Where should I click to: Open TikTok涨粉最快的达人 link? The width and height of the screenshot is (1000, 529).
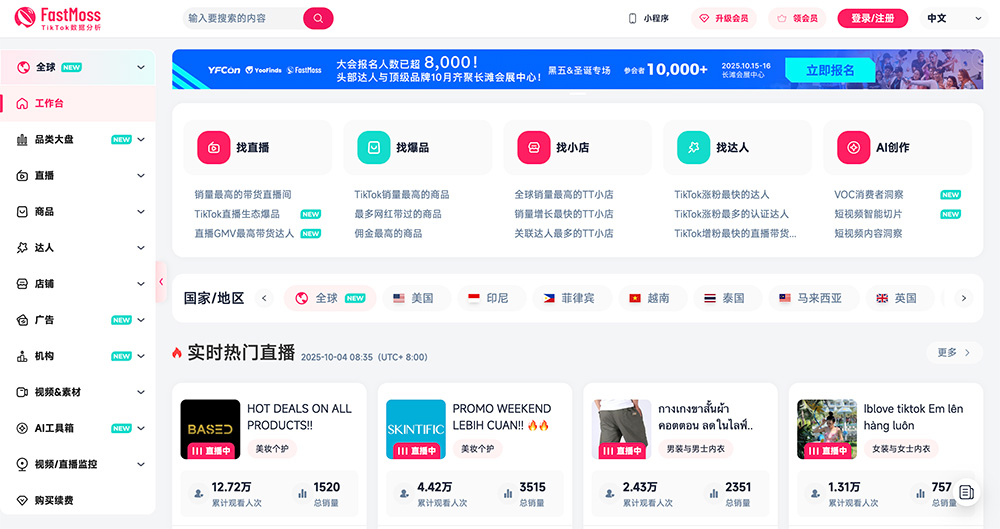722,195
